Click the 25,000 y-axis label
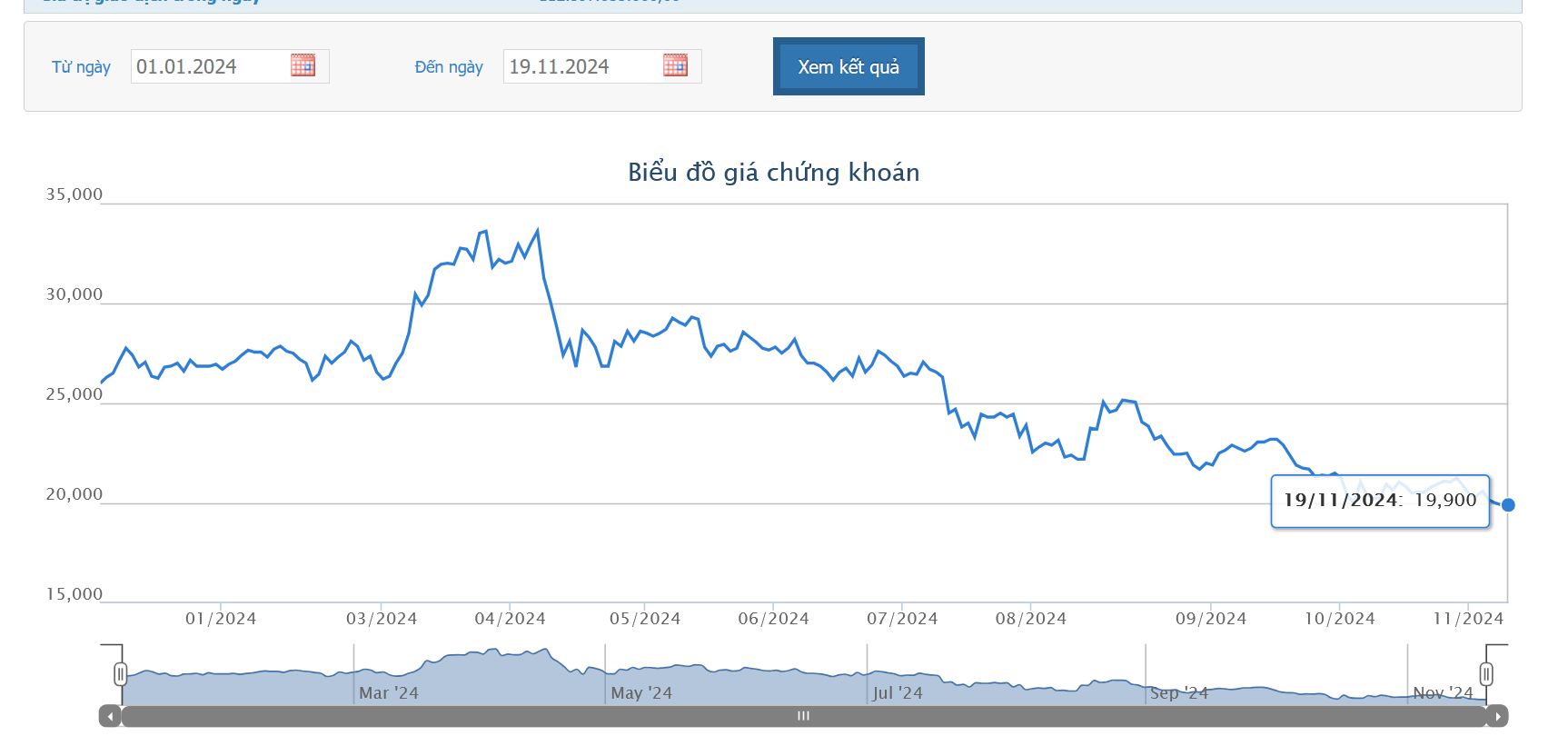 [74, 394]
